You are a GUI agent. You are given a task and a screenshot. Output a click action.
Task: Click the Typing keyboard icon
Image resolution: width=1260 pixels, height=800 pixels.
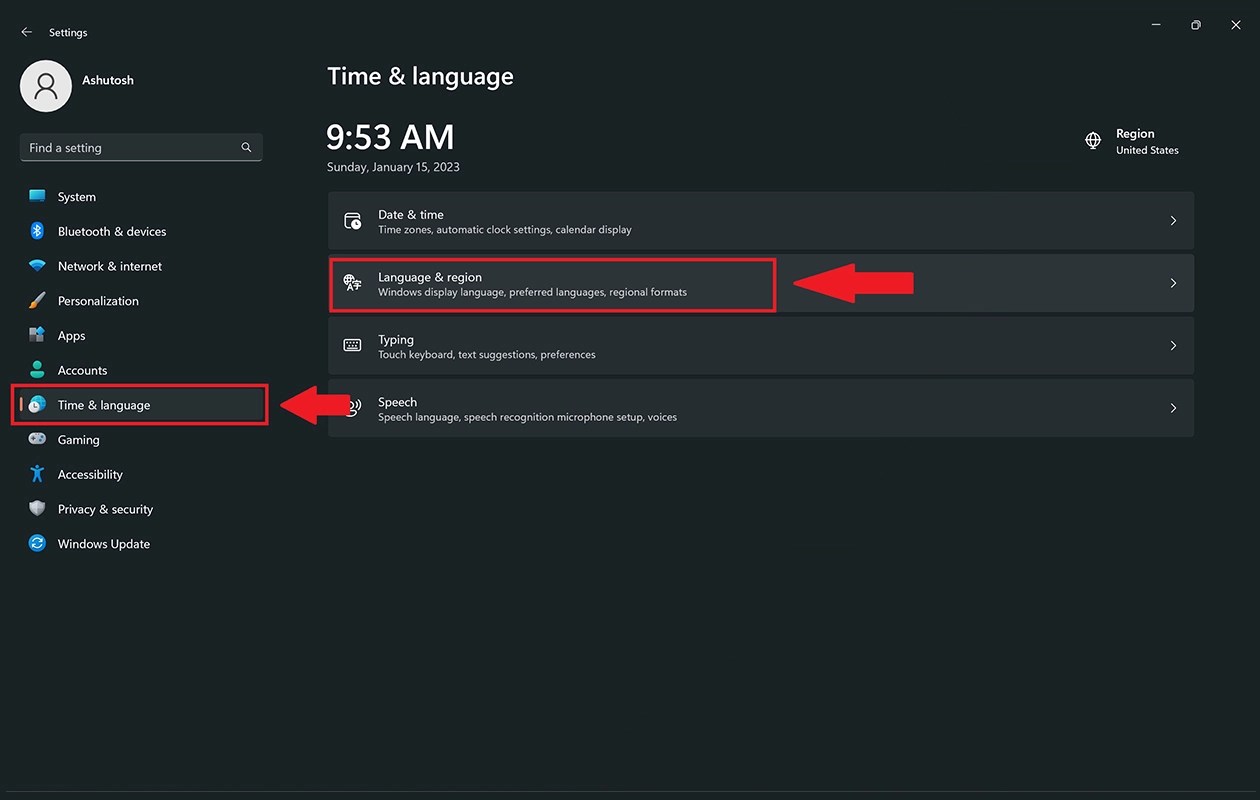pos(353,346)
